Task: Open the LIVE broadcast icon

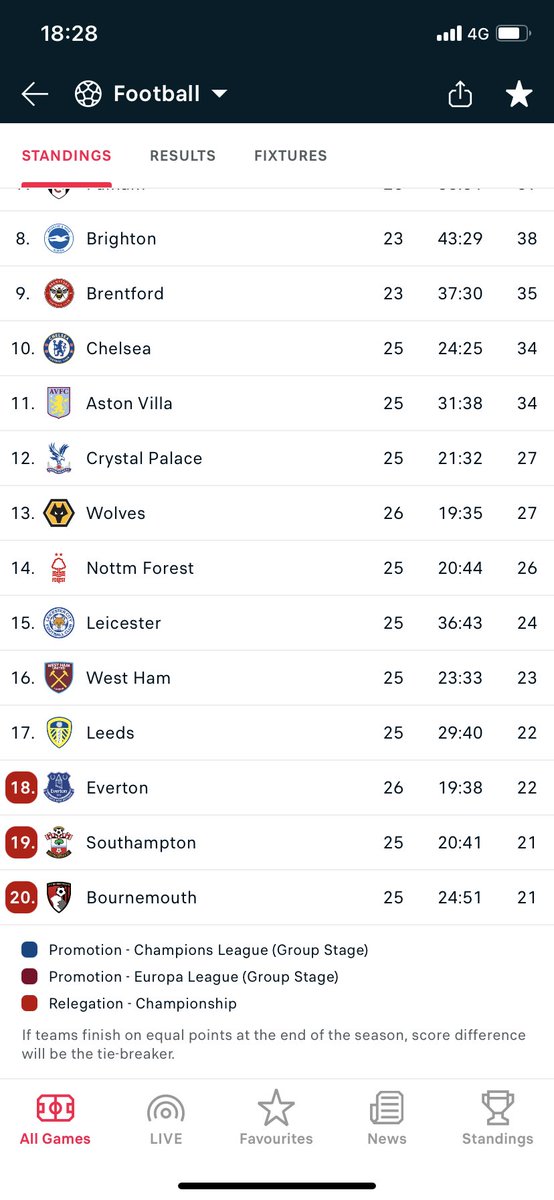Action: (166, 1108)
